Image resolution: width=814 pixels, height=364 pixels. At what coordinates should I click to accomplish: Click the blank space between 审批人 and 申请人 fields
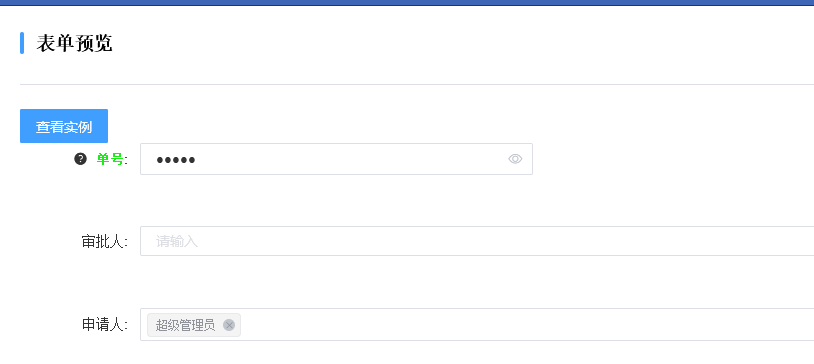pos(477,282)
